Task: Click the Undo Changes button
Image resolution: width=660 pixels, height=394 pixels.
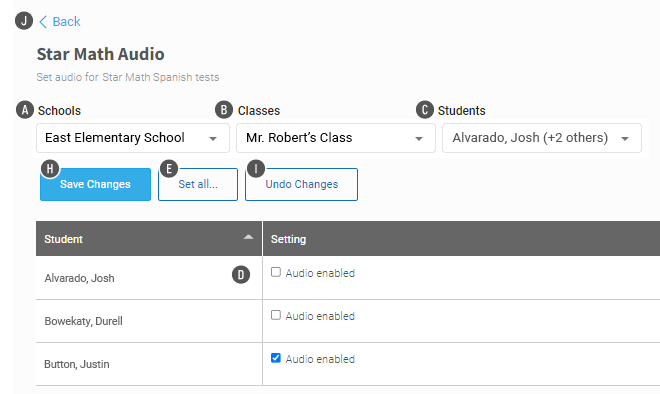Action: click(301, 184)
